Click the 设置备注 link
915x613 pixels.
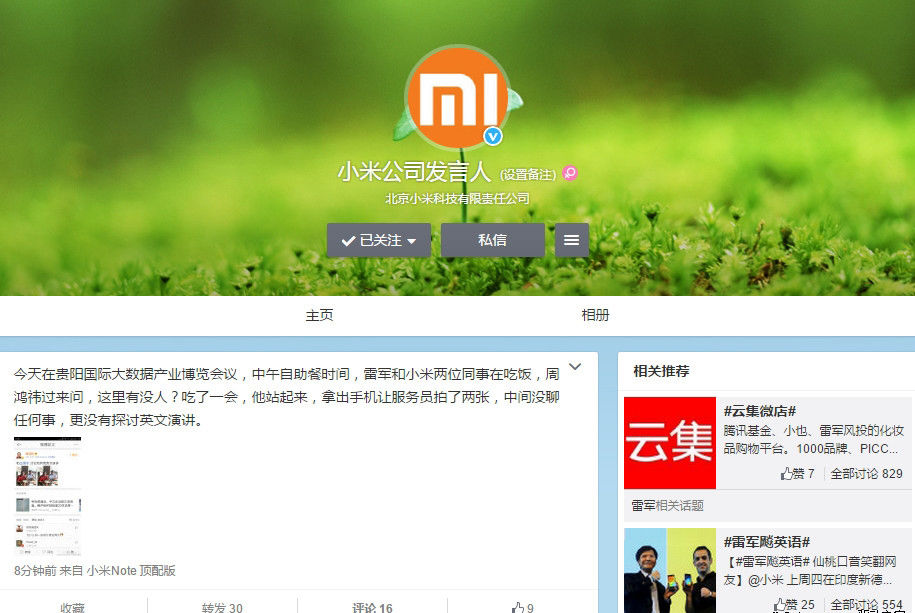pos(528,174)
